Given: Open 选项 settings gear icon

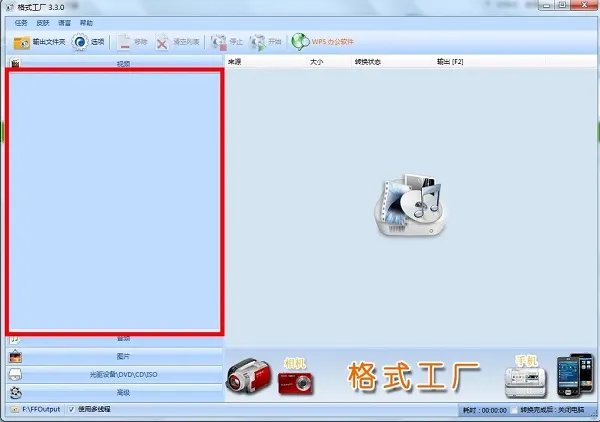Looking at the screenshot, I should point(80,42).
